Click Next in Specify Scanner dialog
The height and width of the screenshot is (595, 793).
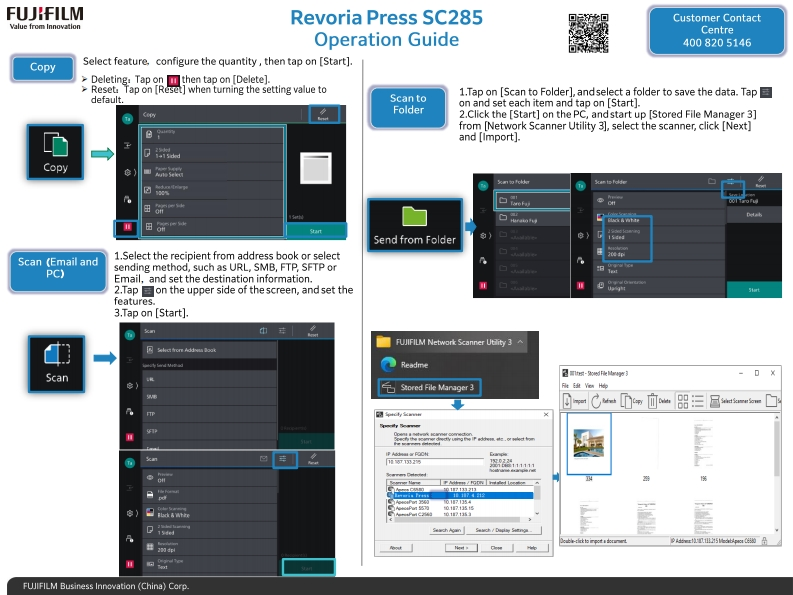click(461, 548)
